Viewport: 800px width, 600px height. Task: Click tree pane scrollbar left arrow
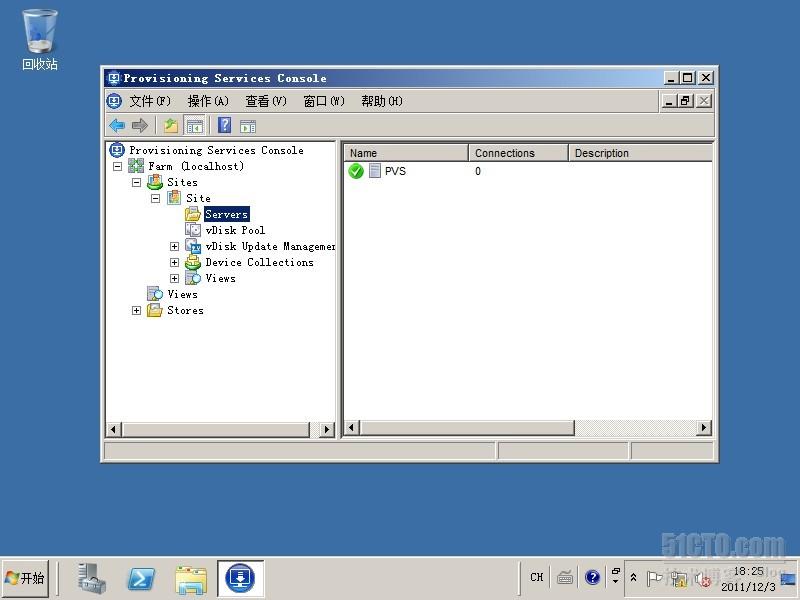(x=113, y=430)
